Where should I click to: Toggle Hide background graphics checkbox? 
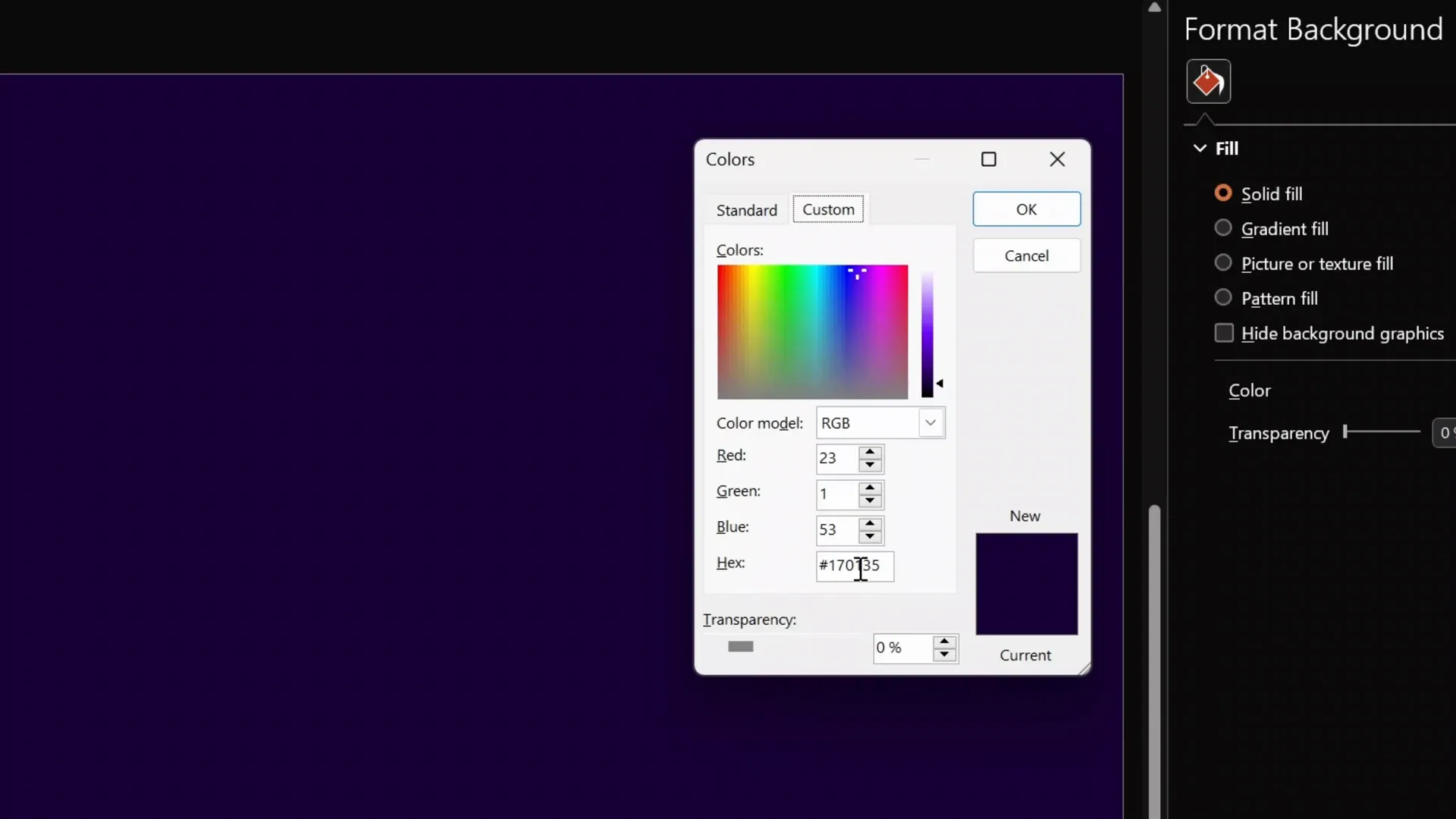pyautogui.click(x=1224, y=333)
